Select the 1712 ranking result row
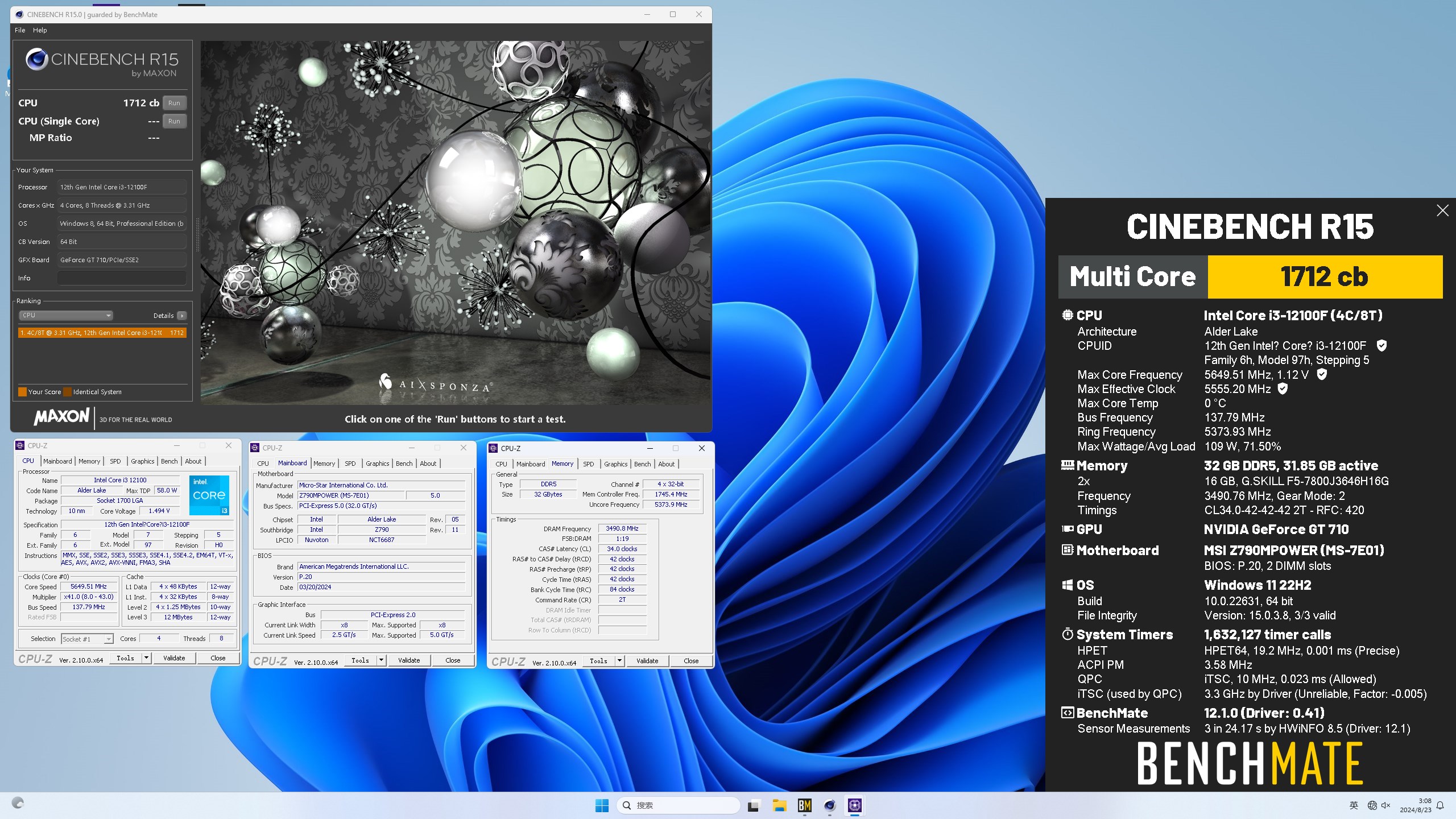This screenshot has height=819, width=1456. (x=102, y=333)
